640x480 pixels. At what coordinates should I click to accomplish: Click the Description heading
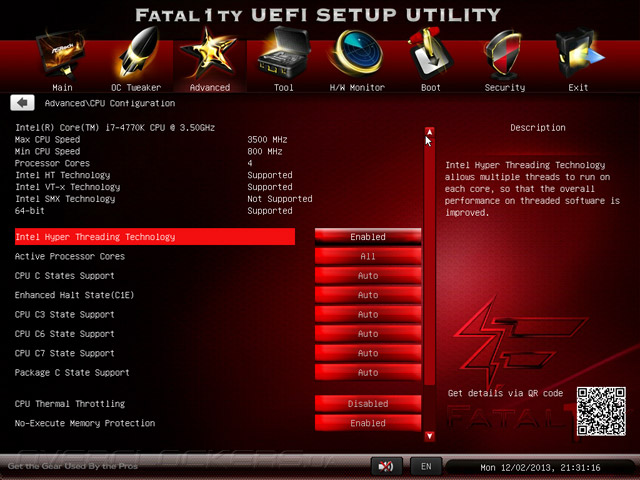point(538,128)
